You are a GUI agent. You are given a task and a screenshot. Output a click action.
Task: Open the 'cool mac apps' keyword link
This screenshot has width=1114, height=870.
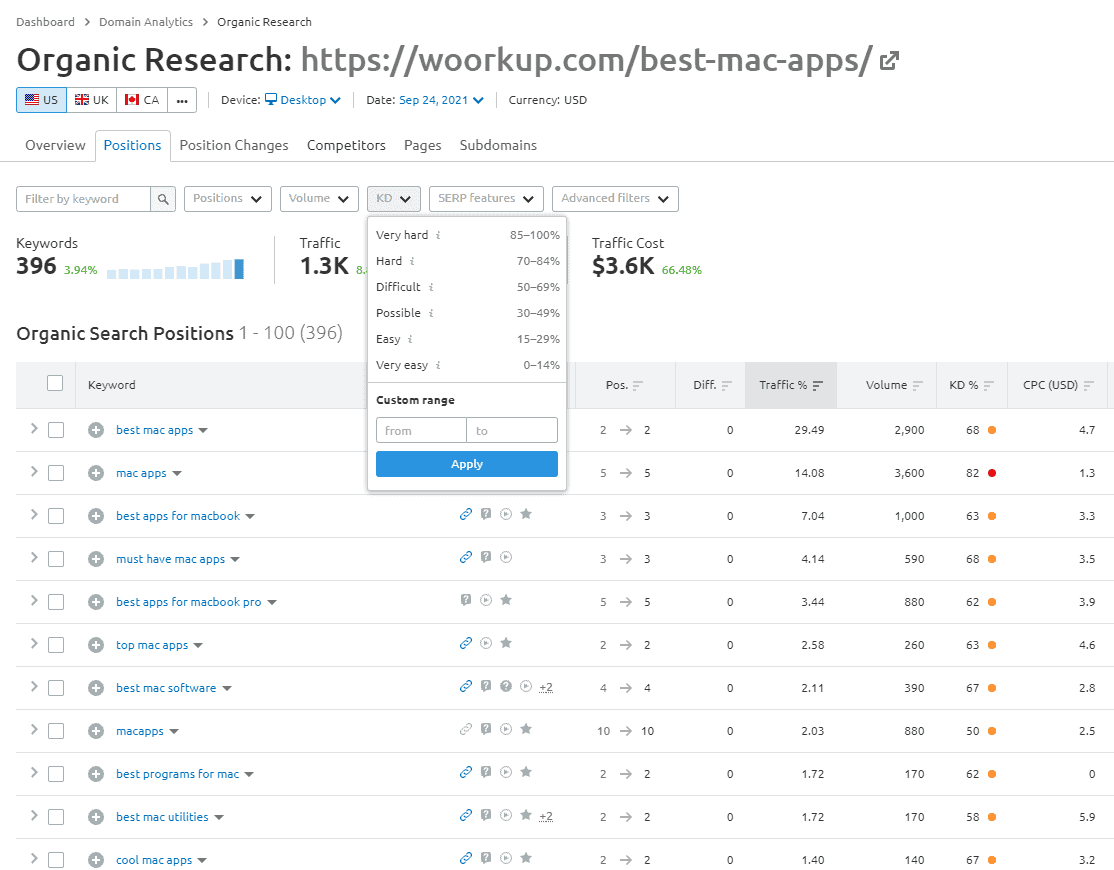coord(154,860)
